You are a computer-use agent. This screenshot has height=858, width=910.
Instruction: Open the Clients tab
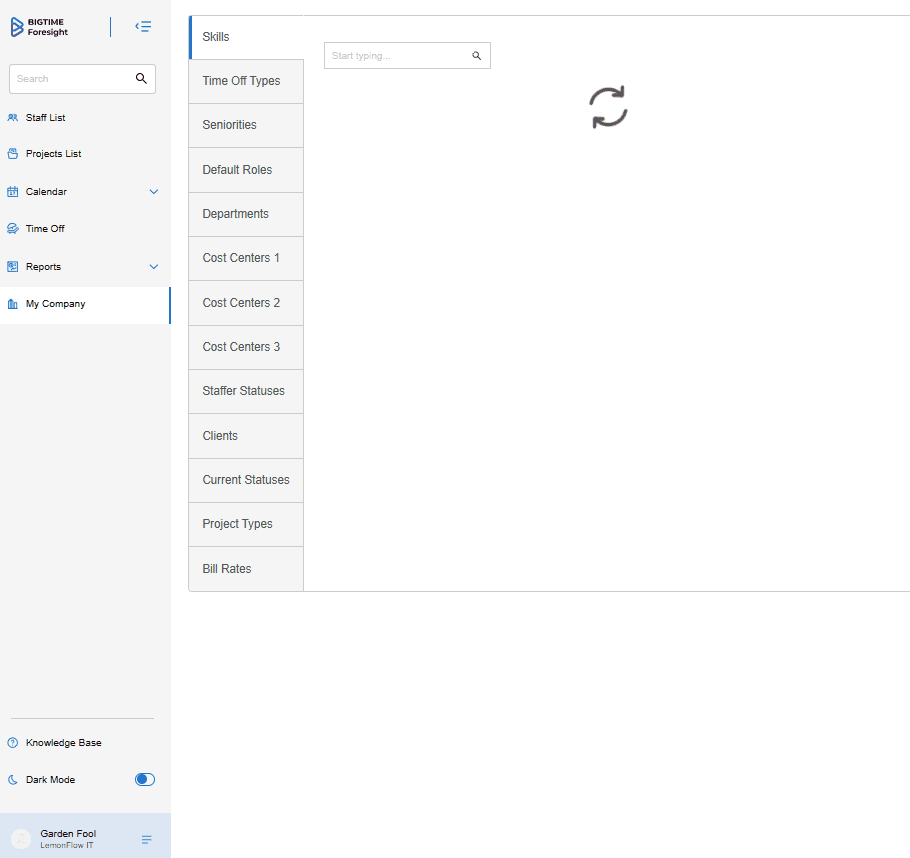[246, 436]
